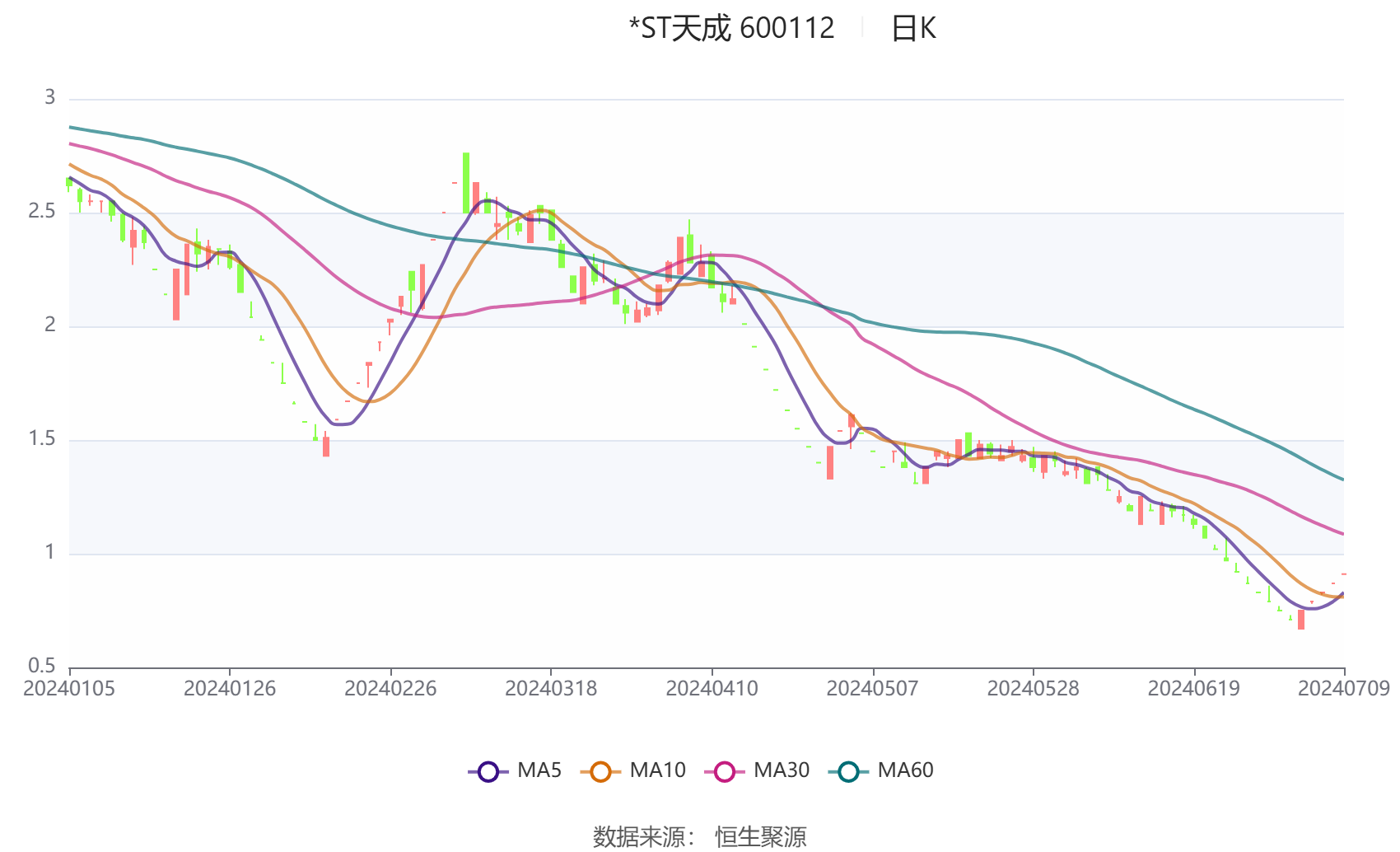This screenshot has width=1400, height=852.
Task: Click the *ST天成 600112 chart title
Action: (x=731, y=29)
